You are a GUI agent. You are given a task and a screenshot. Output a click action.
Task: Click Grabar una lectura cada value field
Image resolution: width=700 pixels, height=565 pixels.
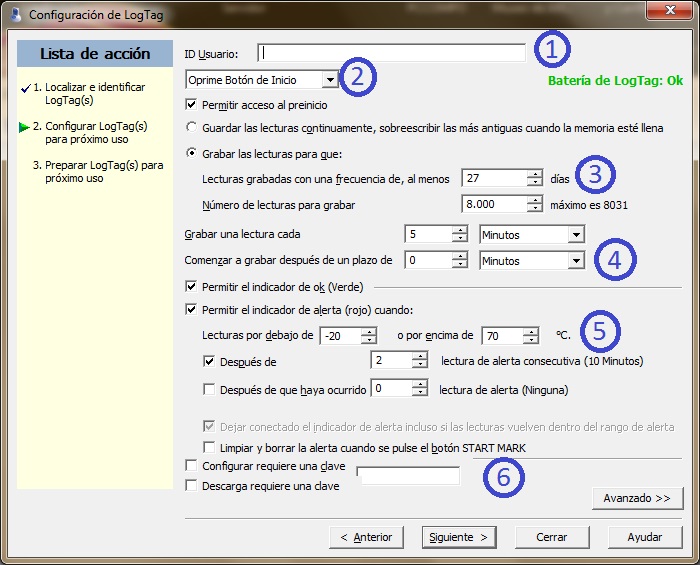[429, 234]
